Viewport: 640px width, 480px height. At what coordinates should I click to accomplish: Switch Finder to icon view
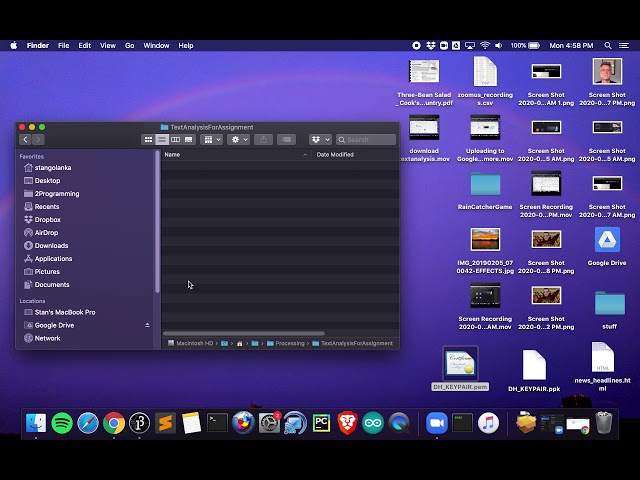pos(148,140)
